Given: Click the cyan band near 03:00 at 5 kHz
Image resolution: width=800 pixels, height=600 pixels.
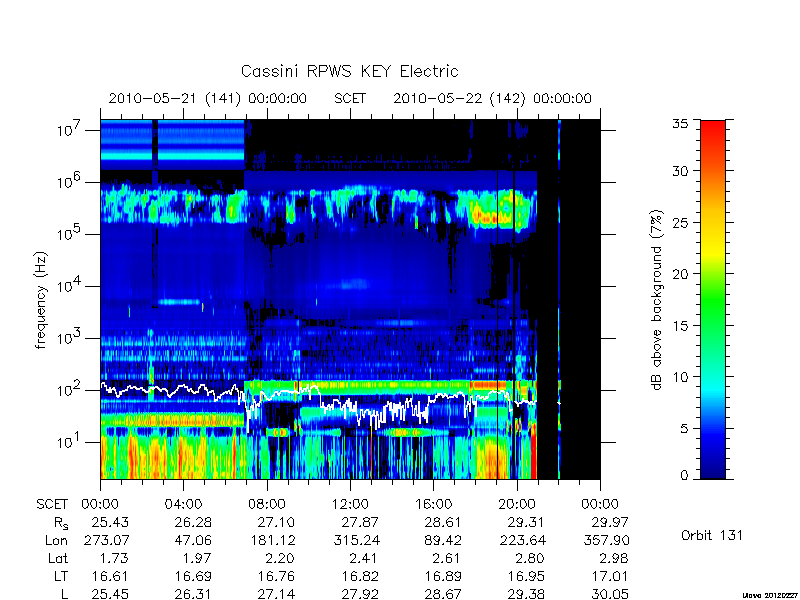Looking at the screenshot, I should click(179, 302).
